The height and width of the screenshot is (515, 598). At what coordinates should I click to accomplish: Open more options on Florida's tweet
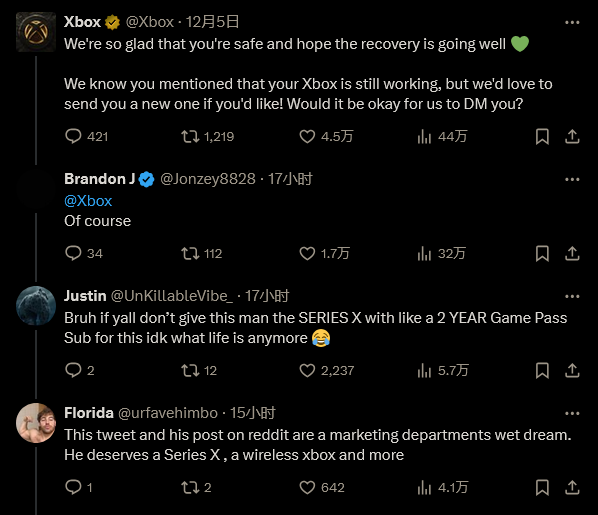(x=572, y=414)
